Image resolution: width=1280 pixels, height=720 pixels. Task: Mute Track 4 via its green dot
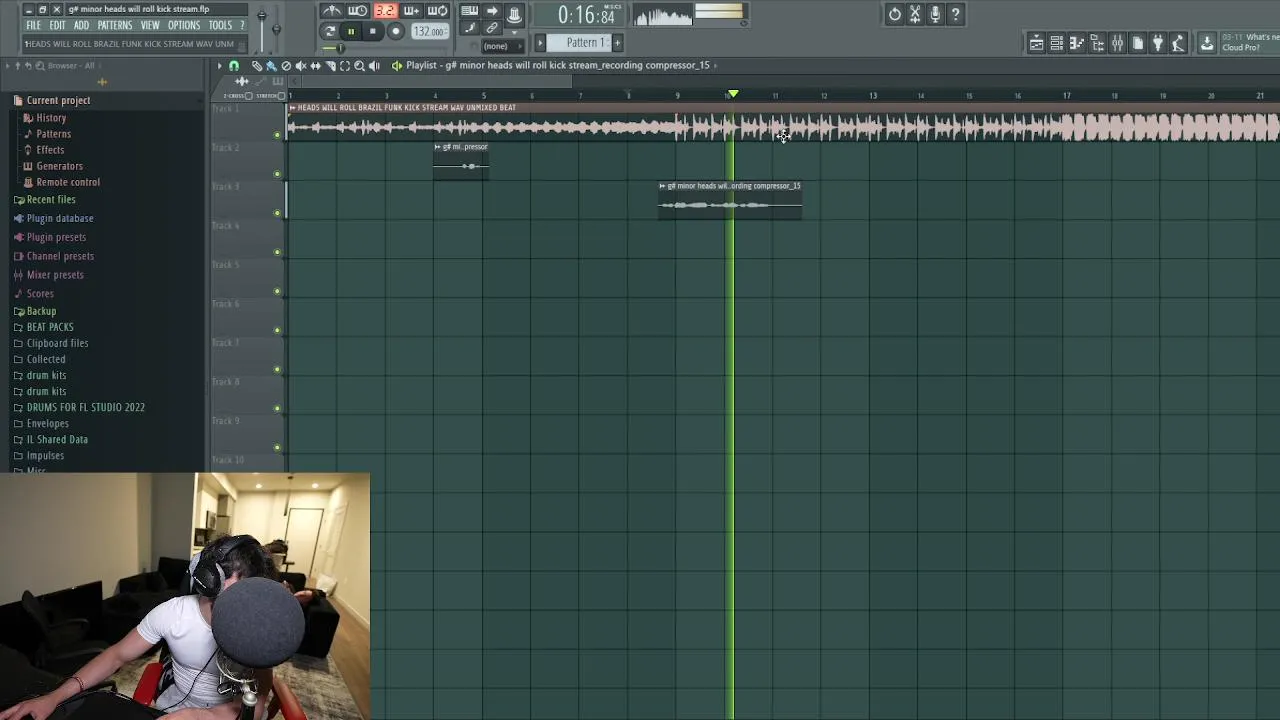(277, 252)
